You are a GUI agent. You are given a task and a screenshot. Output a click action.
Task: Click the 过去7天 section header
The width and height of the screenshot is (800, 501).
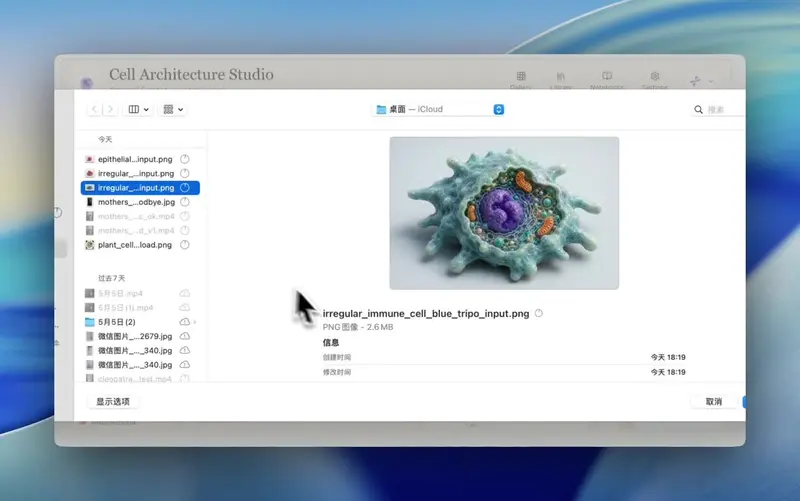pyautogui.click(x=111, y=278)
